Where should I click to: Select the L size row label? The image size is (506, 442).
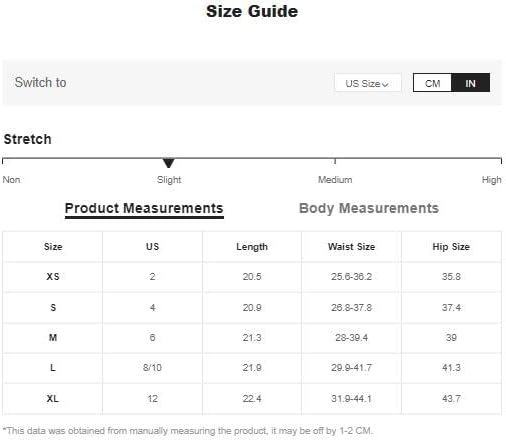[53, 368]
